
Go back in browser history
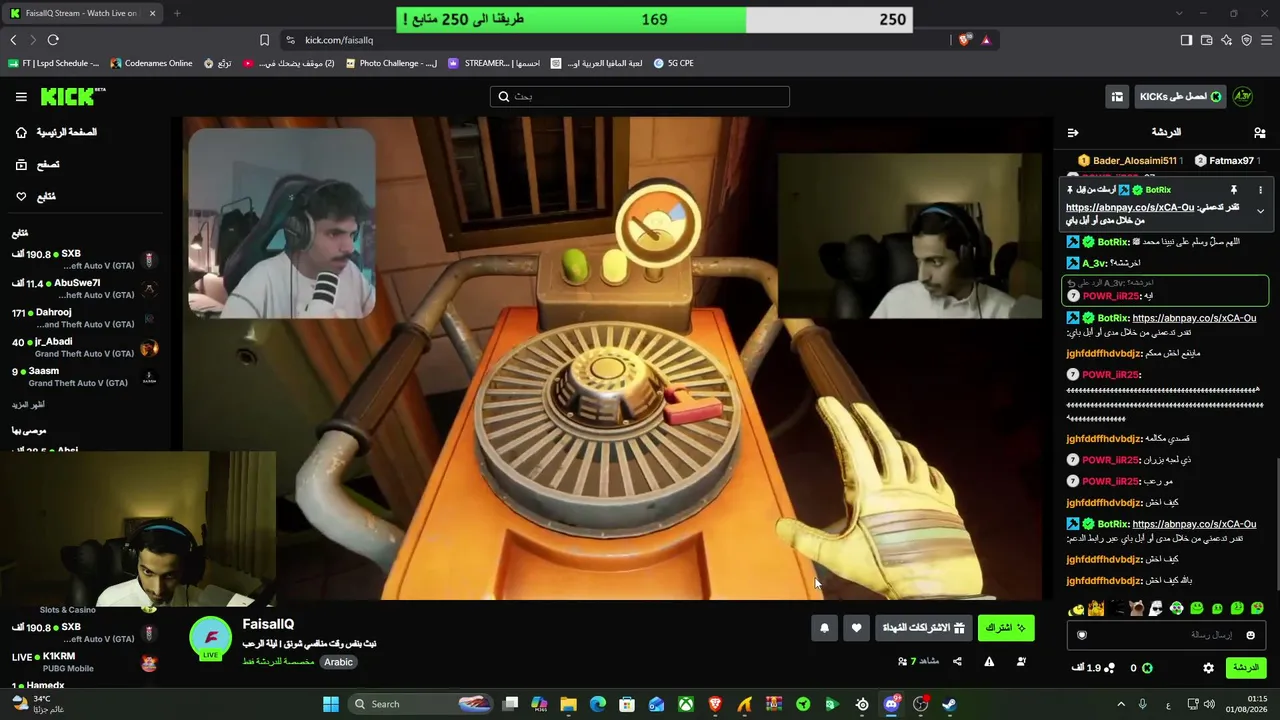(13, 40)
